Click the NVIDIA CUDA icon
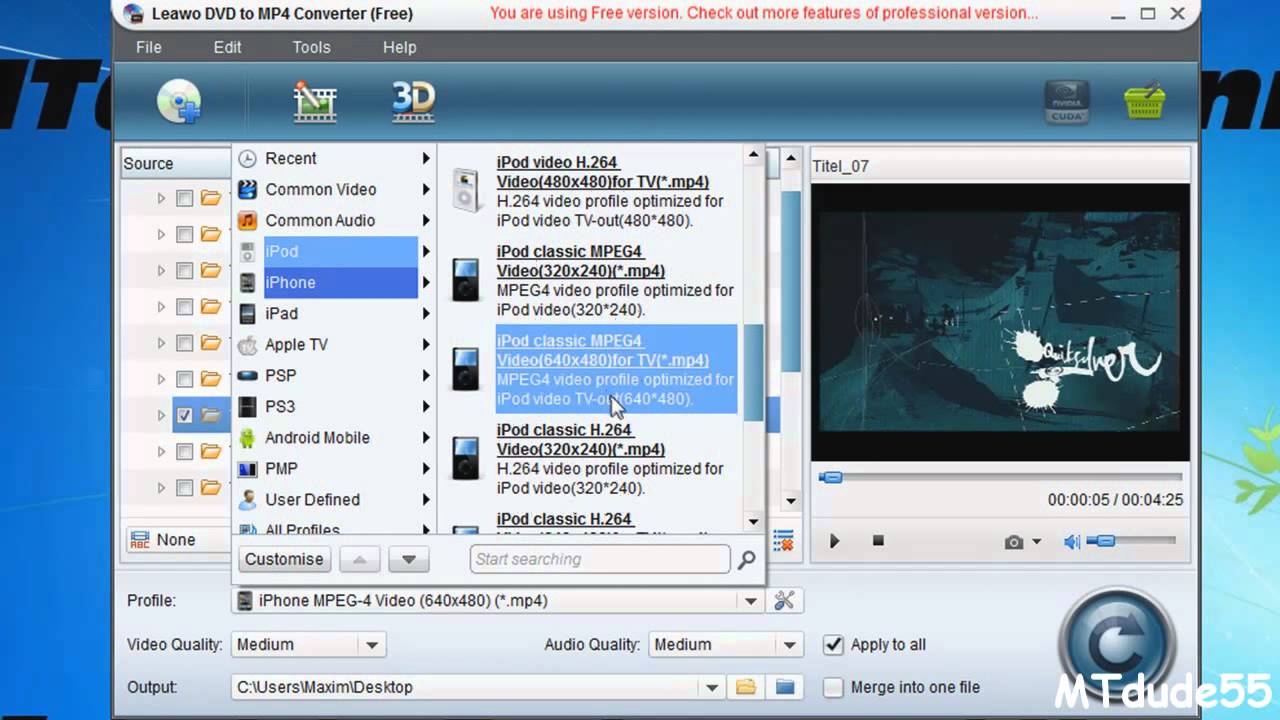Screen dimensions: 1280x720 pos(1067,102)
